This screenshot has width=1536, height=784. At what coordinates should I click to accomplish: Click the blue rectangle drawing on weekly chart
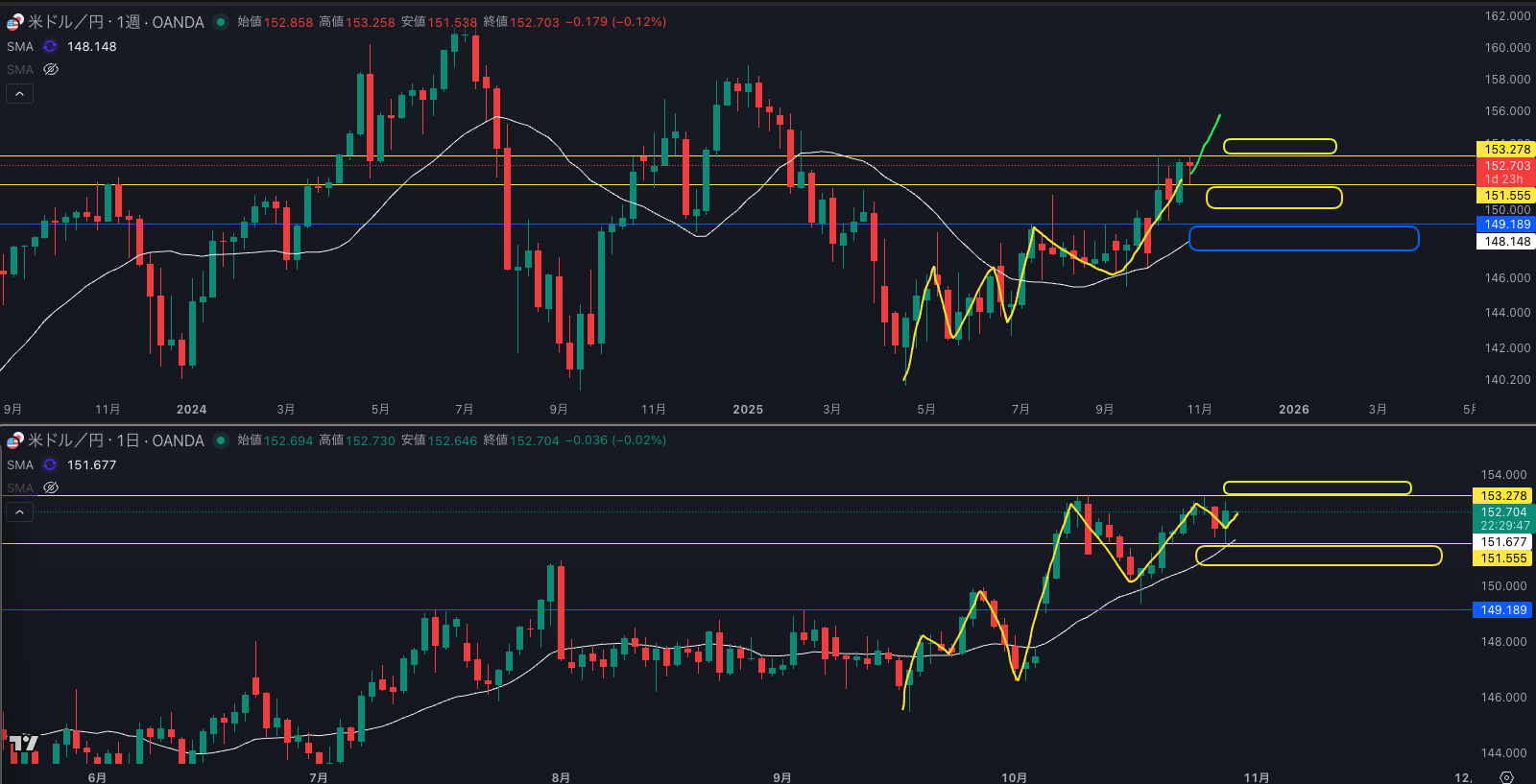click(1303, 227)
